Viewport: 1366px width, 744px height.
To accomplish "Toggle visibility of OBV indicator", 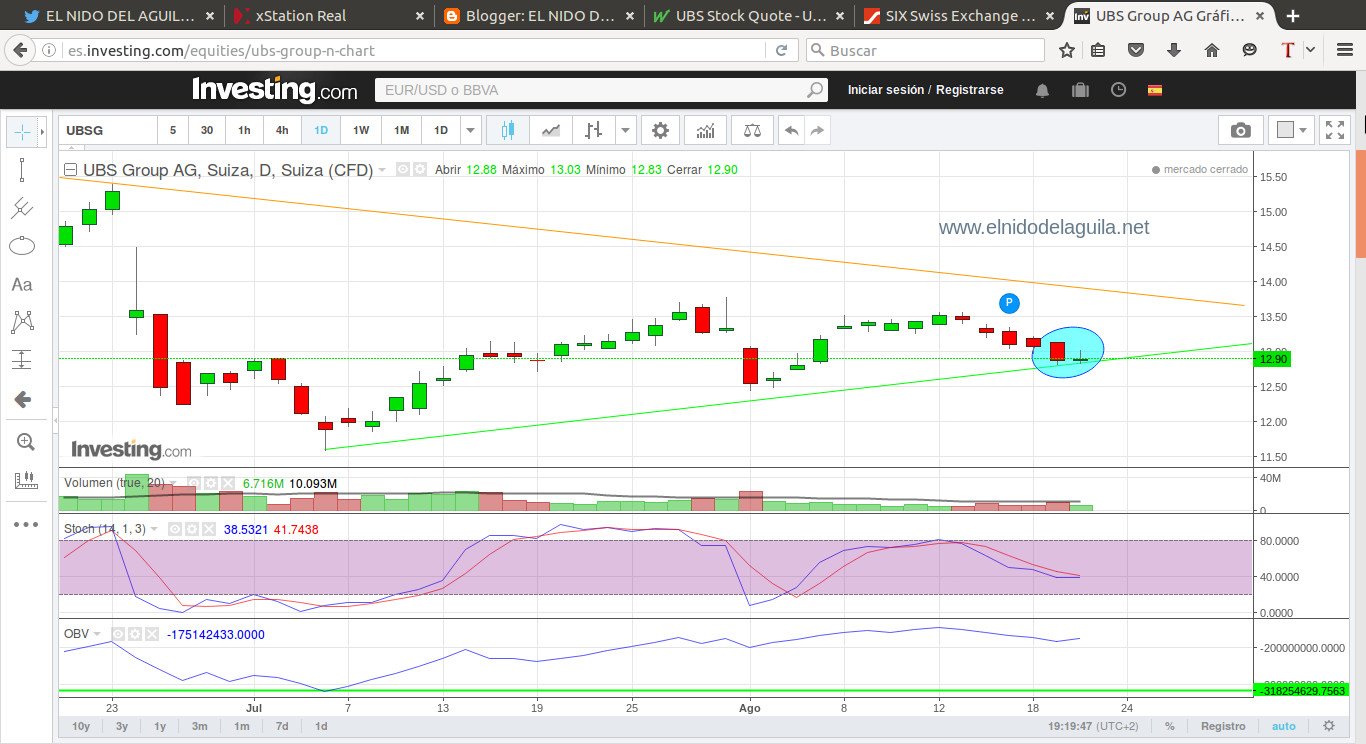I will (118, 634).
